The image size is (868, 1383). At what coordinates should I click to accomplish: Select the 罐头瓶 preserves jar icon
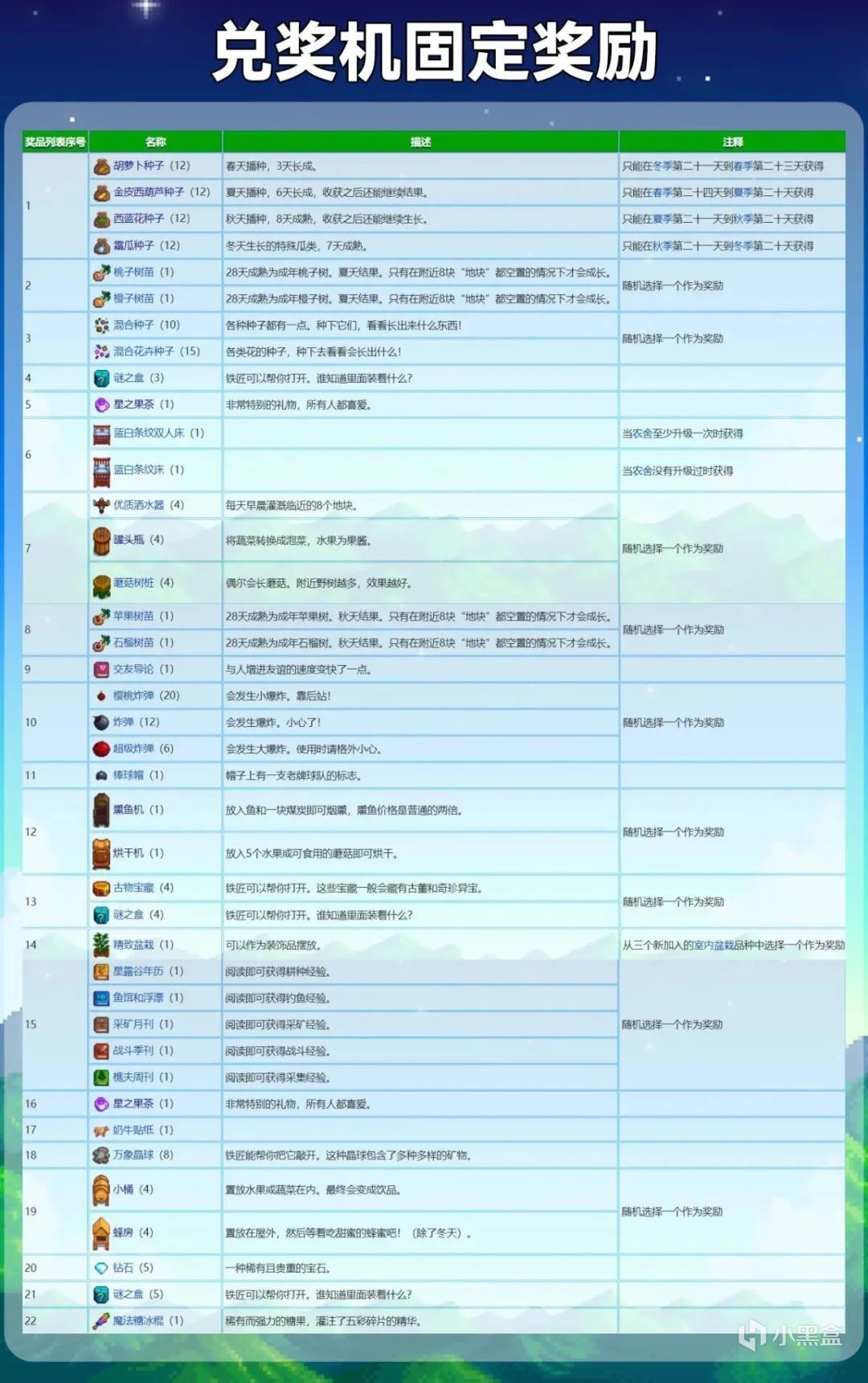click(x=101, y=542)
